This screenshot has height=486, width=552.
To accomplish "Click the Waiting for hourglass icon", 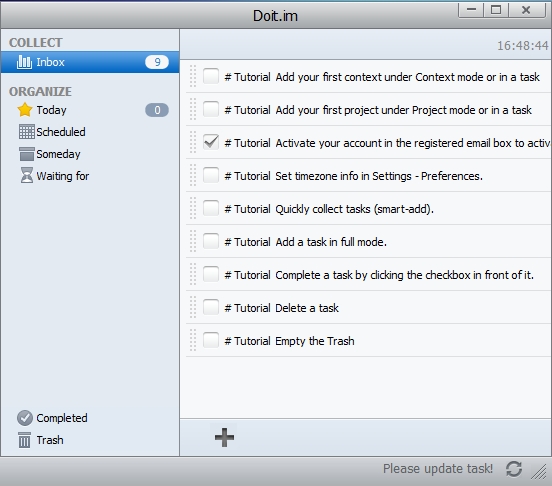I will [x=26, y=176].
